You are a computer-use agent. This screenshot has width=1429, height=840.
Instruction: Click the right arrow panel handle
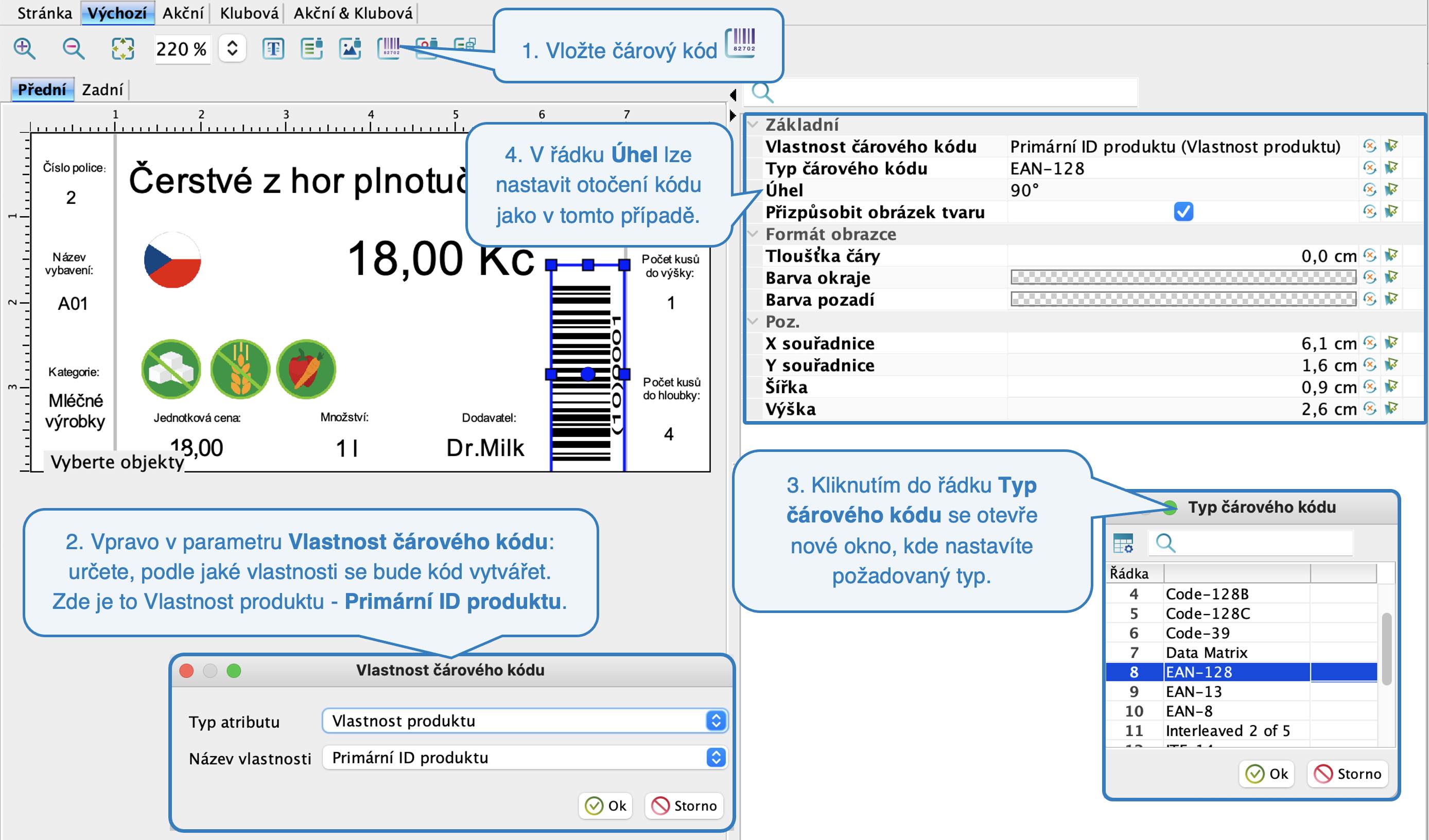click(733, 116)
